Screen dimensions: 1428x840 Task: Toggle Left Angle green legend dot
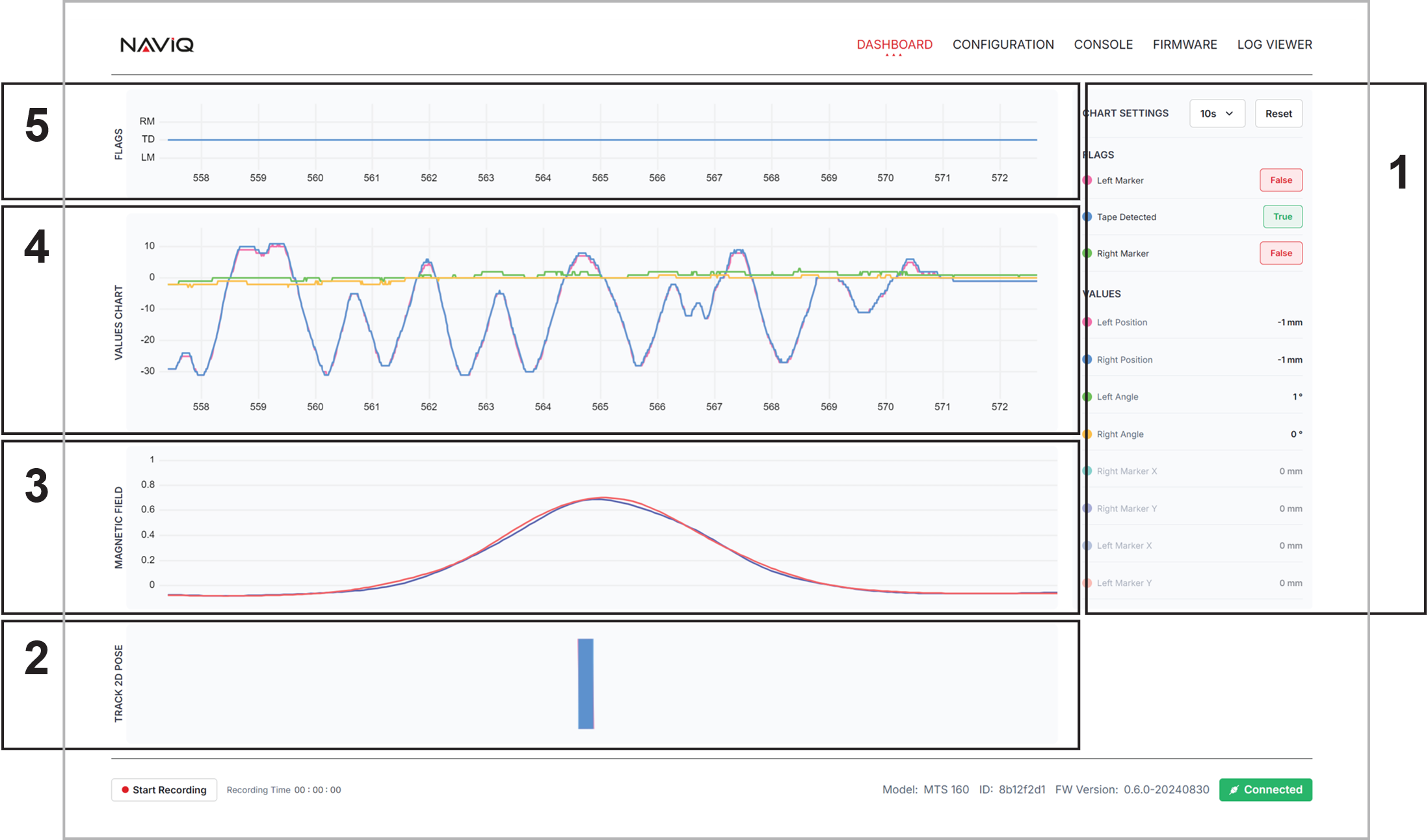1087,397
